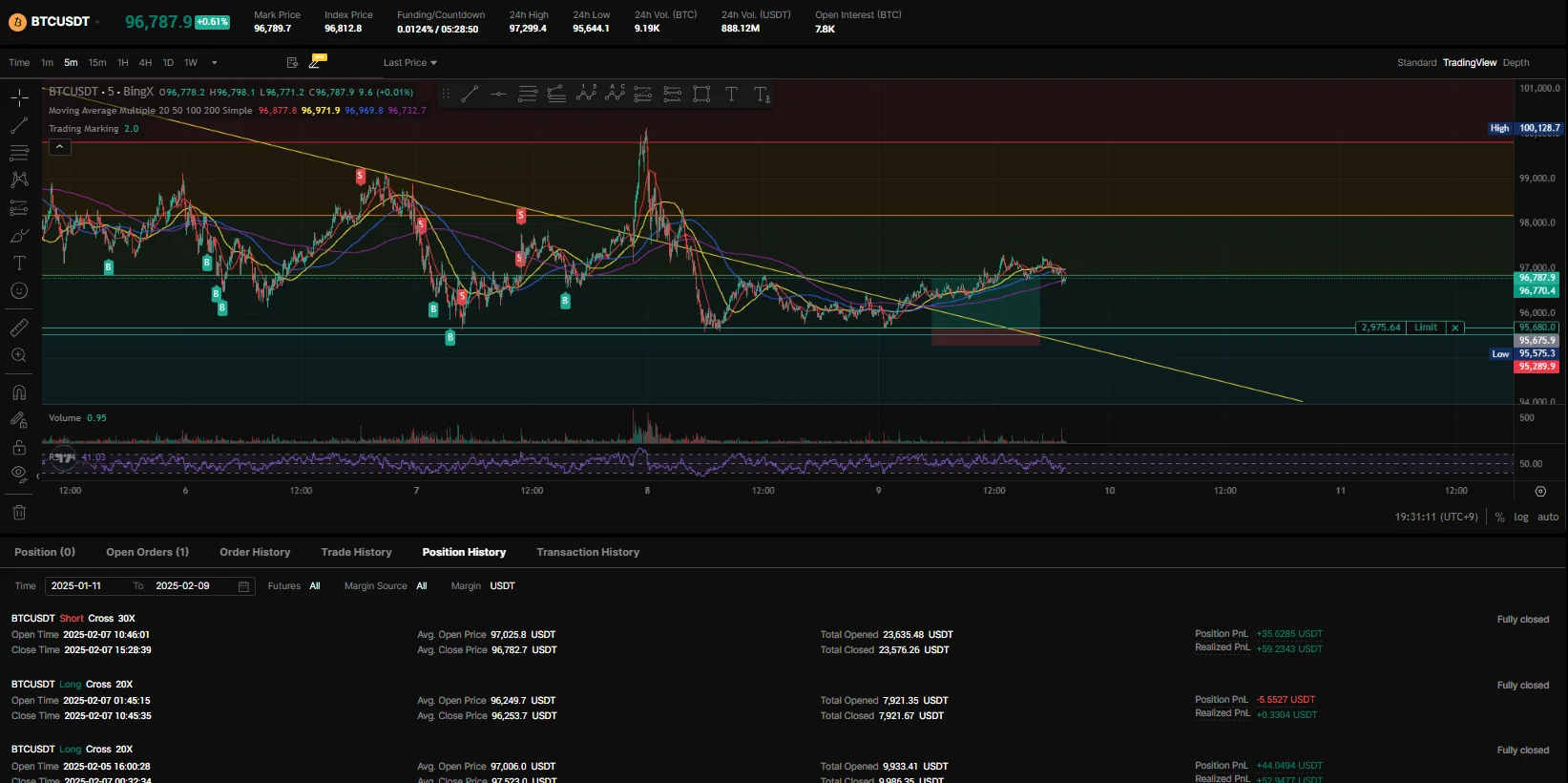Toggle log scale on price axis
The height and width of the screenshot is (783, 1568).
click(x=1521, y=517)
